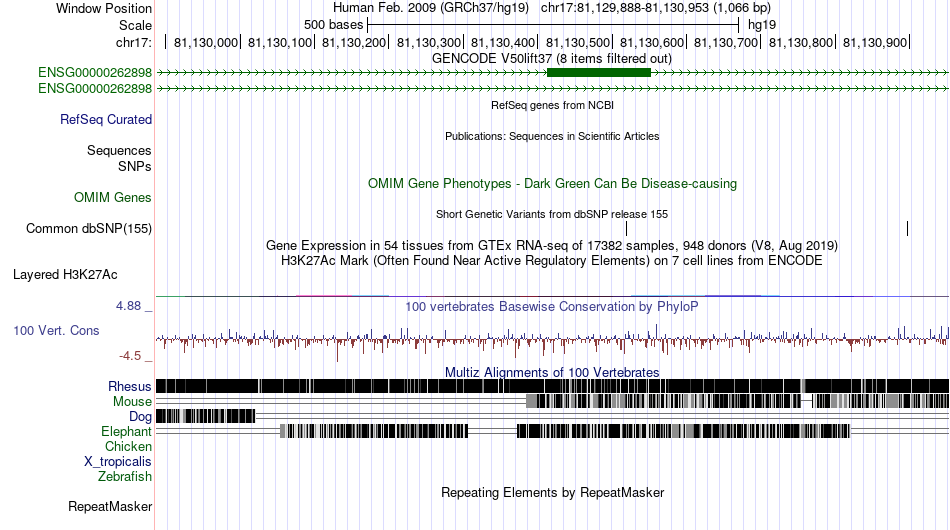Click the Multiz Alignments of 100 Vertebrates title
950x530 pixels.
552,373
